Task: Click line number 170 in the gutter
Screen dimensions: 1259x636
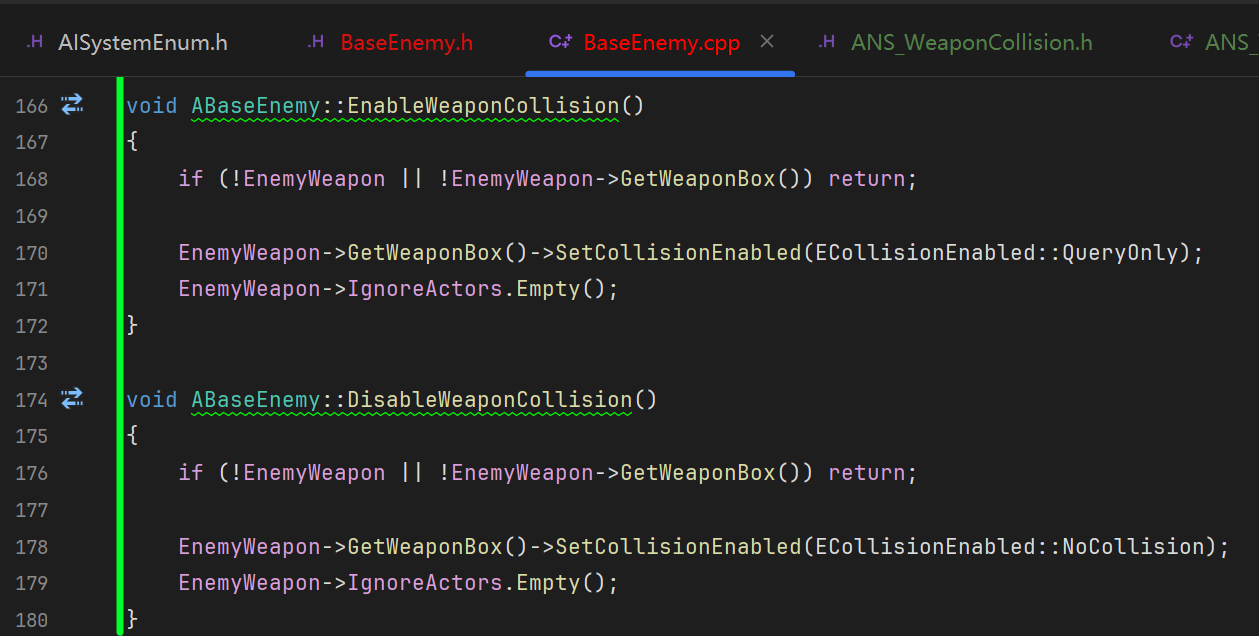Action: click(32, 253)
